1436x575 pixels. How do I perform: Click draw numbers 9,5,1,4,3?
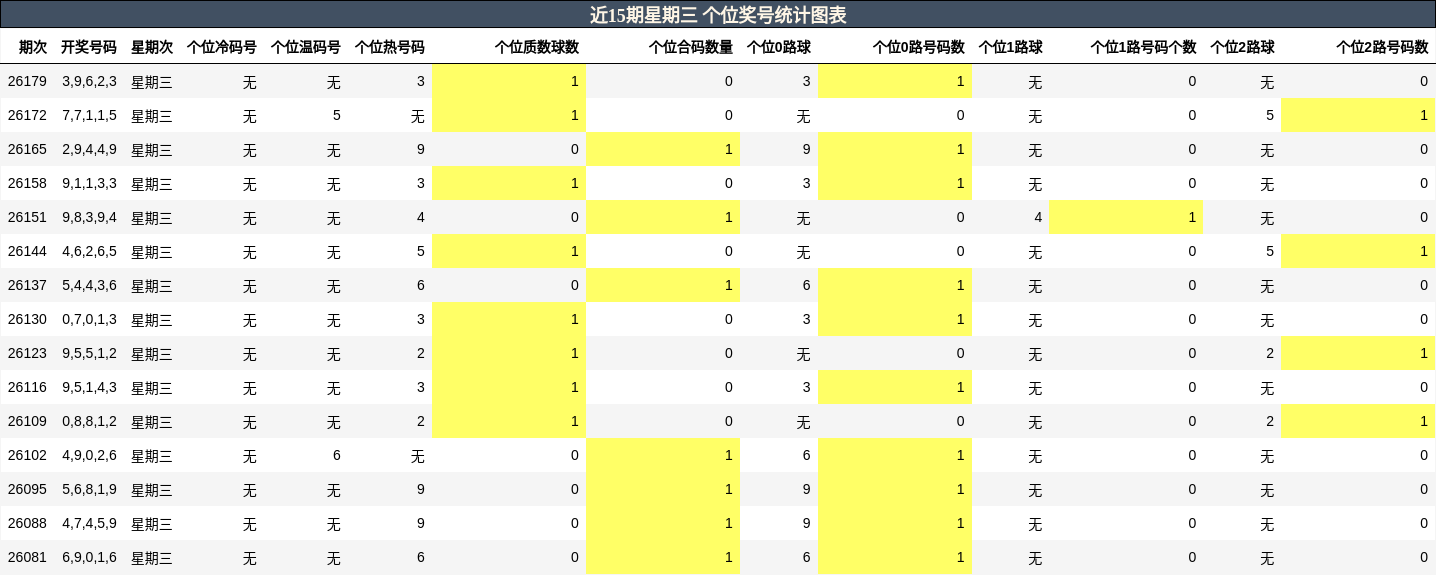pos(89,387)
